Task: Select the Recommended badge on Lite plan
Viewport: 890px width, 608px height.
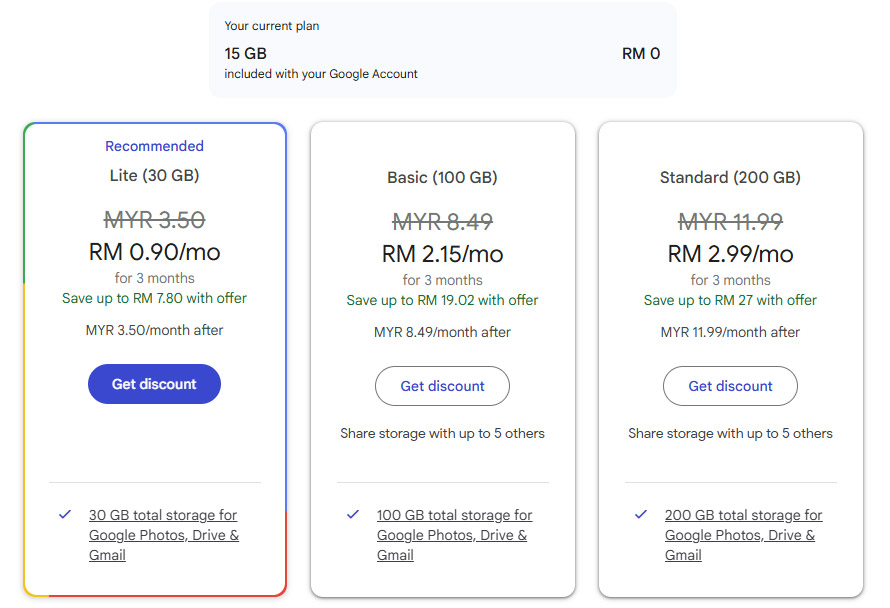Action: click(x=154, y=146)
